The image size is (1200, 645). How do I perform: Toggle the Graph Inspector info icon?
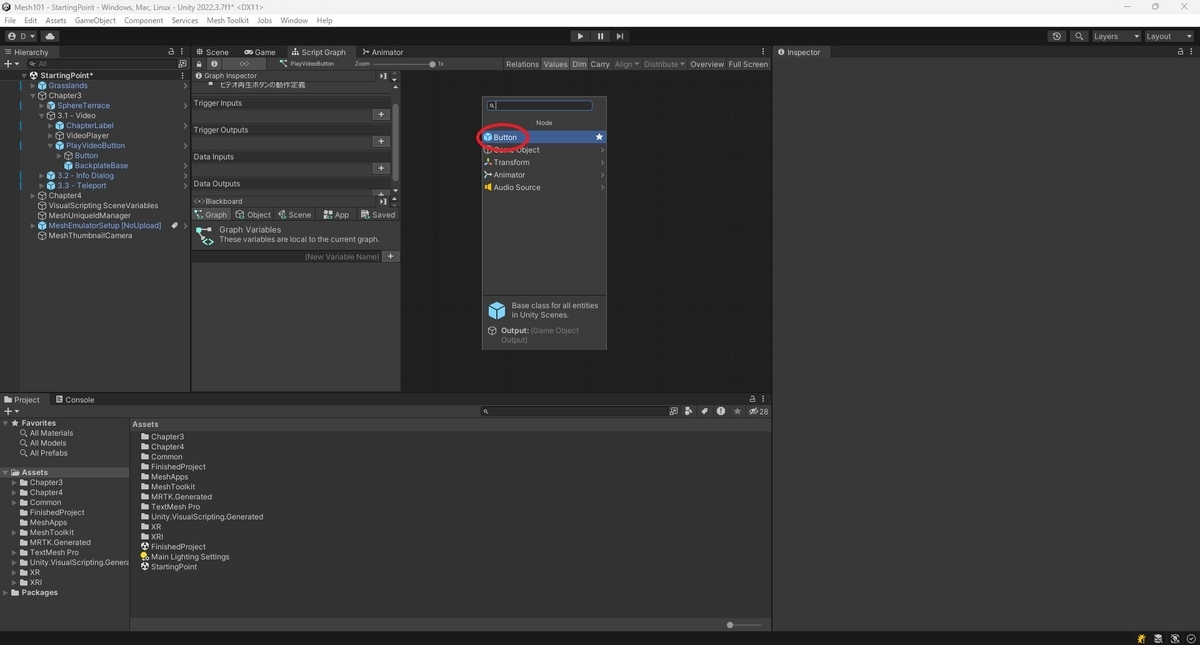pyautogui.click(x=214, y=64)
